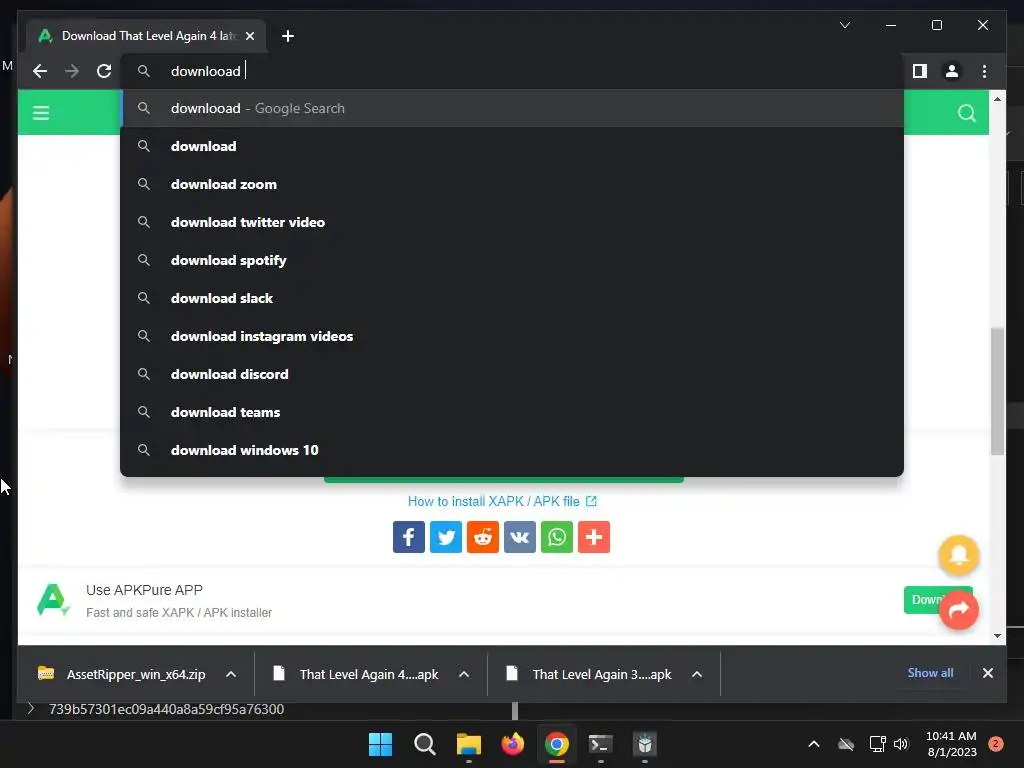1024x768 pixels.
Task: Open Windows taskbar search
Action: click(x=424, y=744)
